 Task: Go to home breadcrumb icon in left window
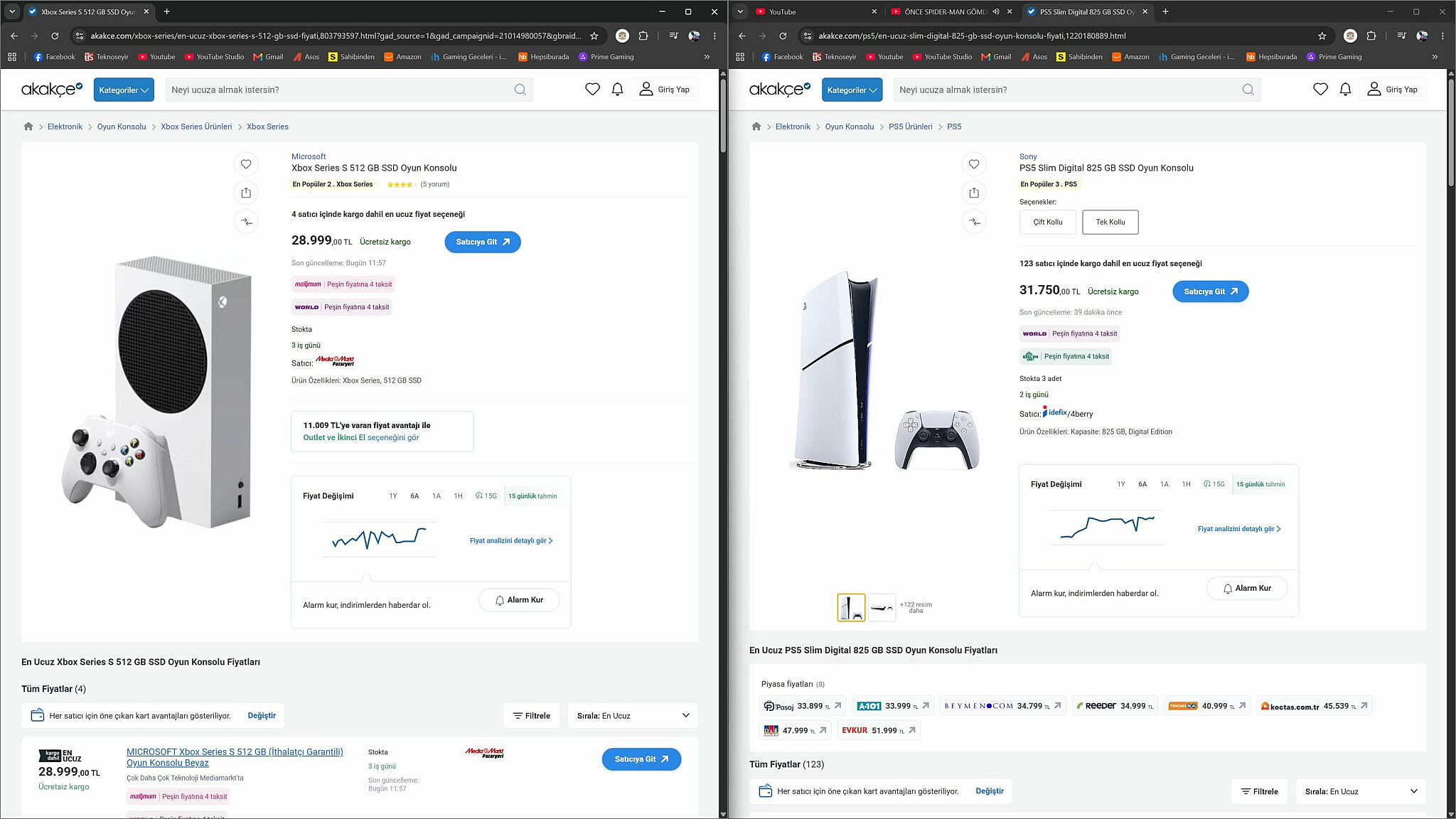[28, 127]
